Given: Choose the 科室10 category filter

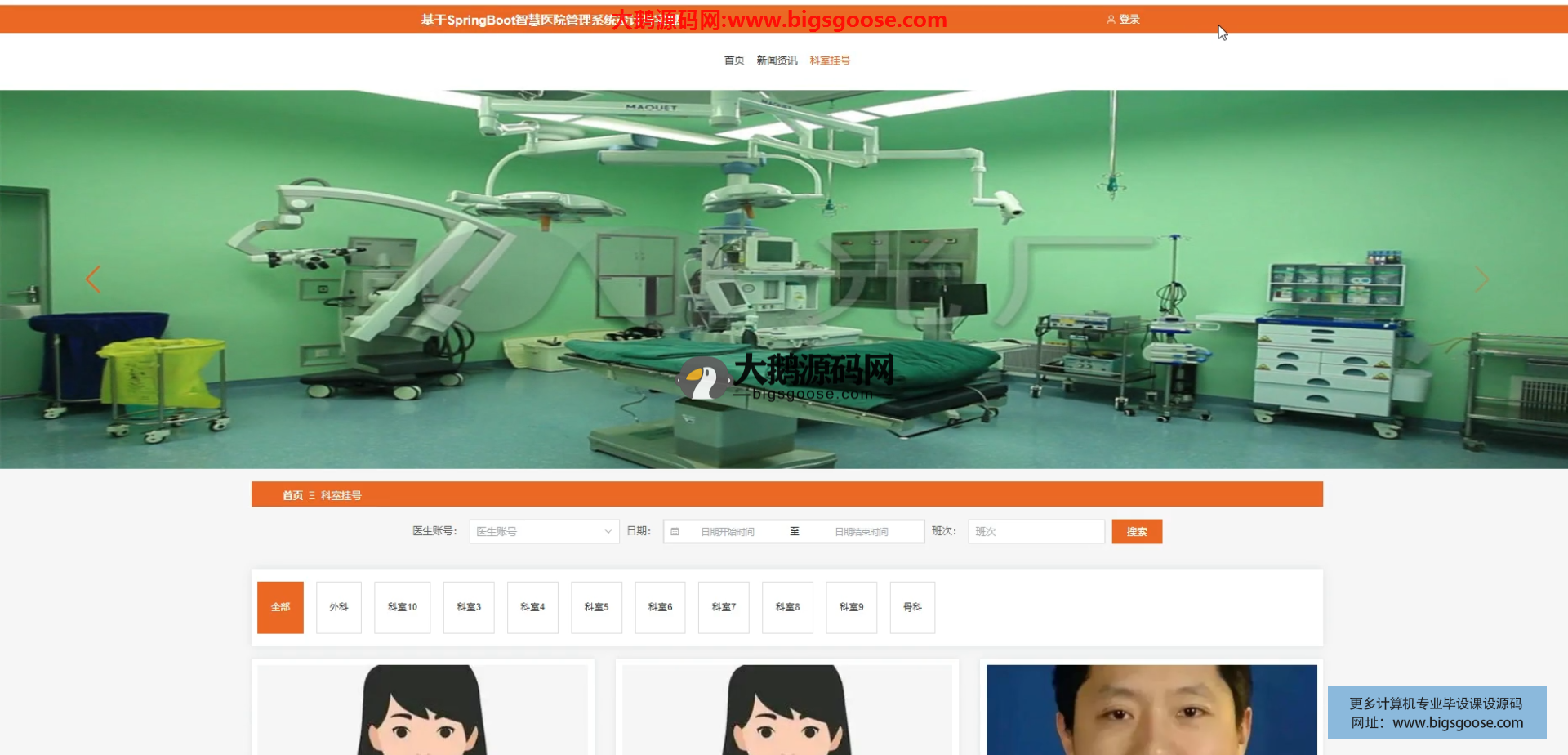Looking at the screenshot, I should point(402,607).
